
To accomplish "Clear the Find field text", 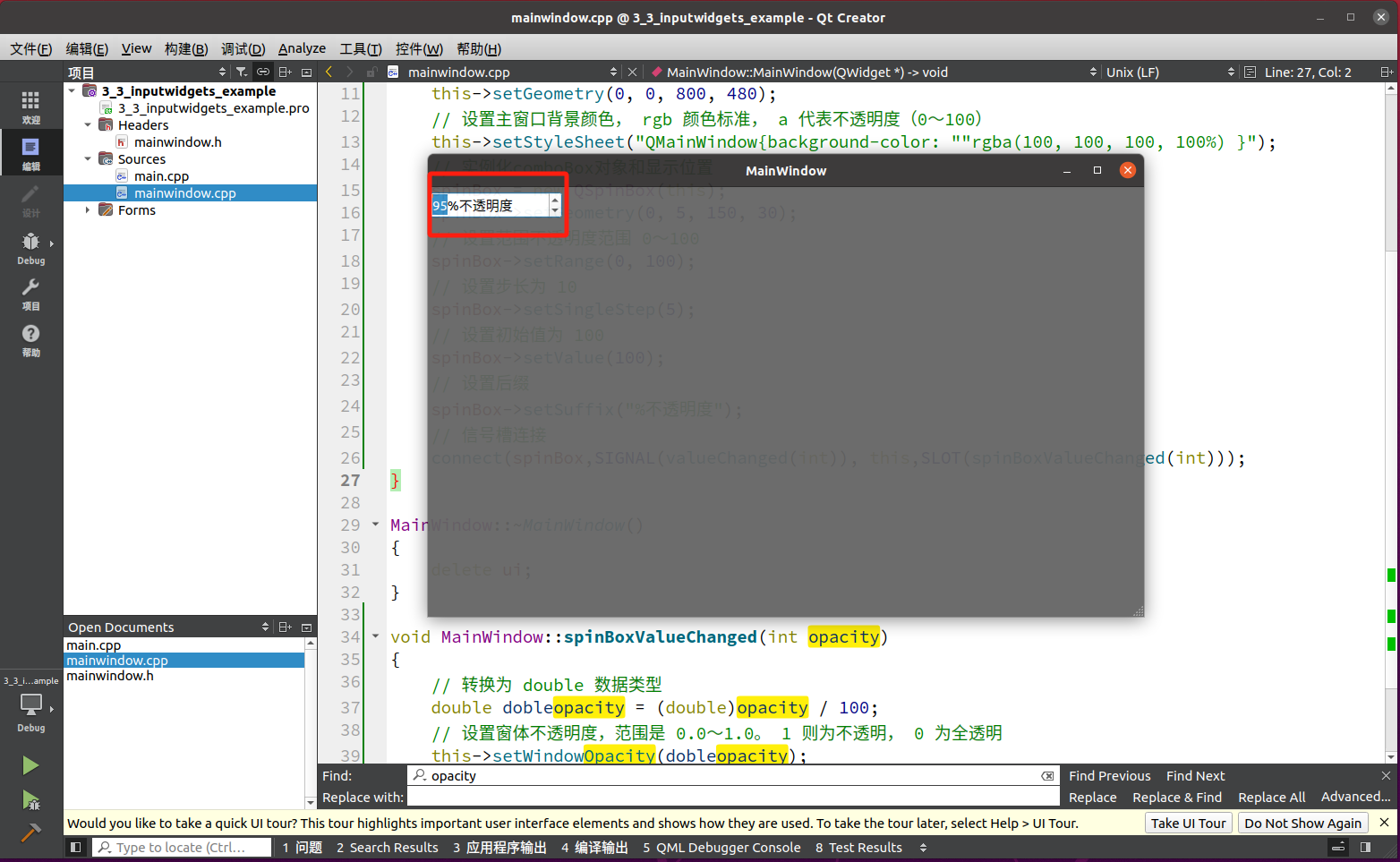I will [x=1047, y=775].
